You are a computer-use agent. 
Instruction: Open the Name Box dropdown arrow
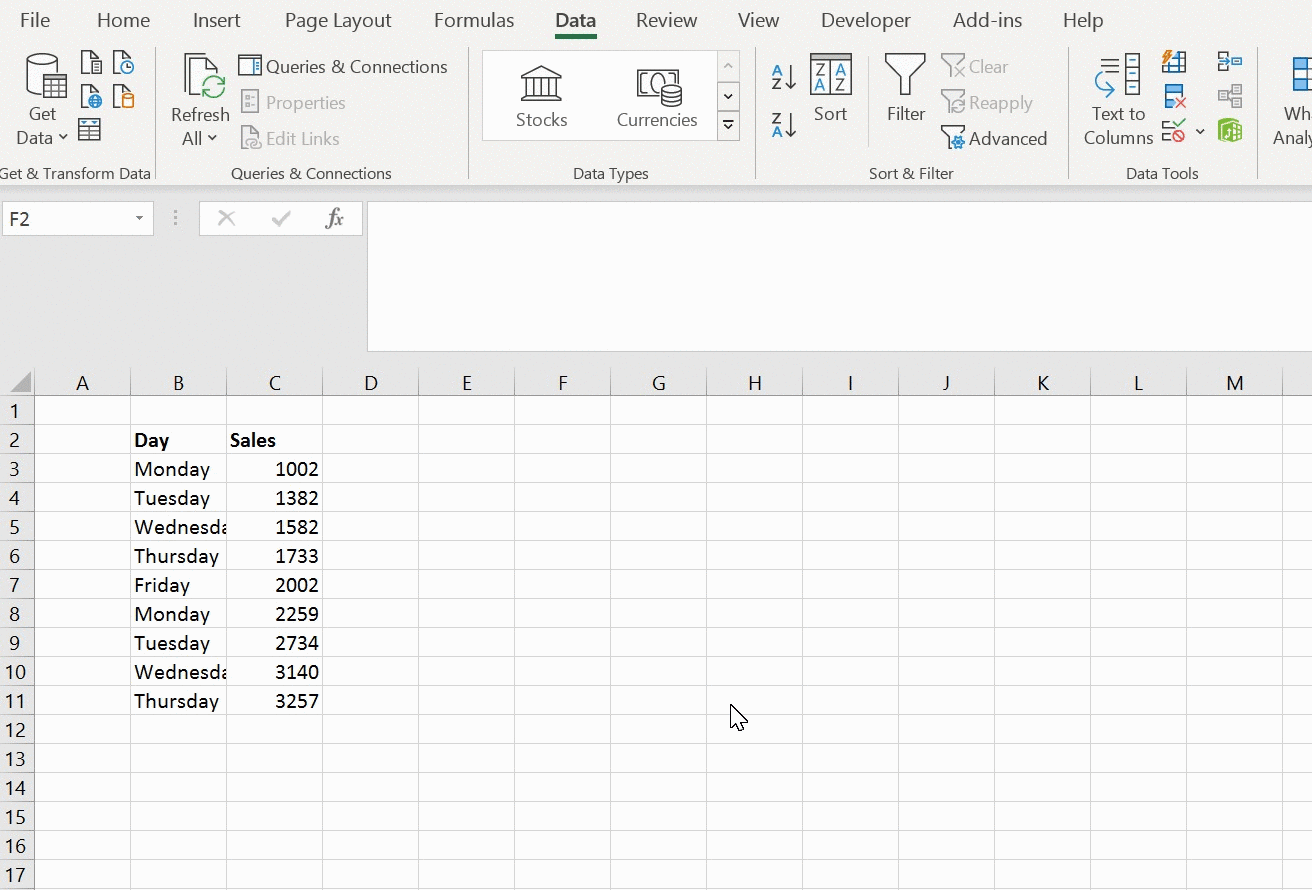pos(139,219)
